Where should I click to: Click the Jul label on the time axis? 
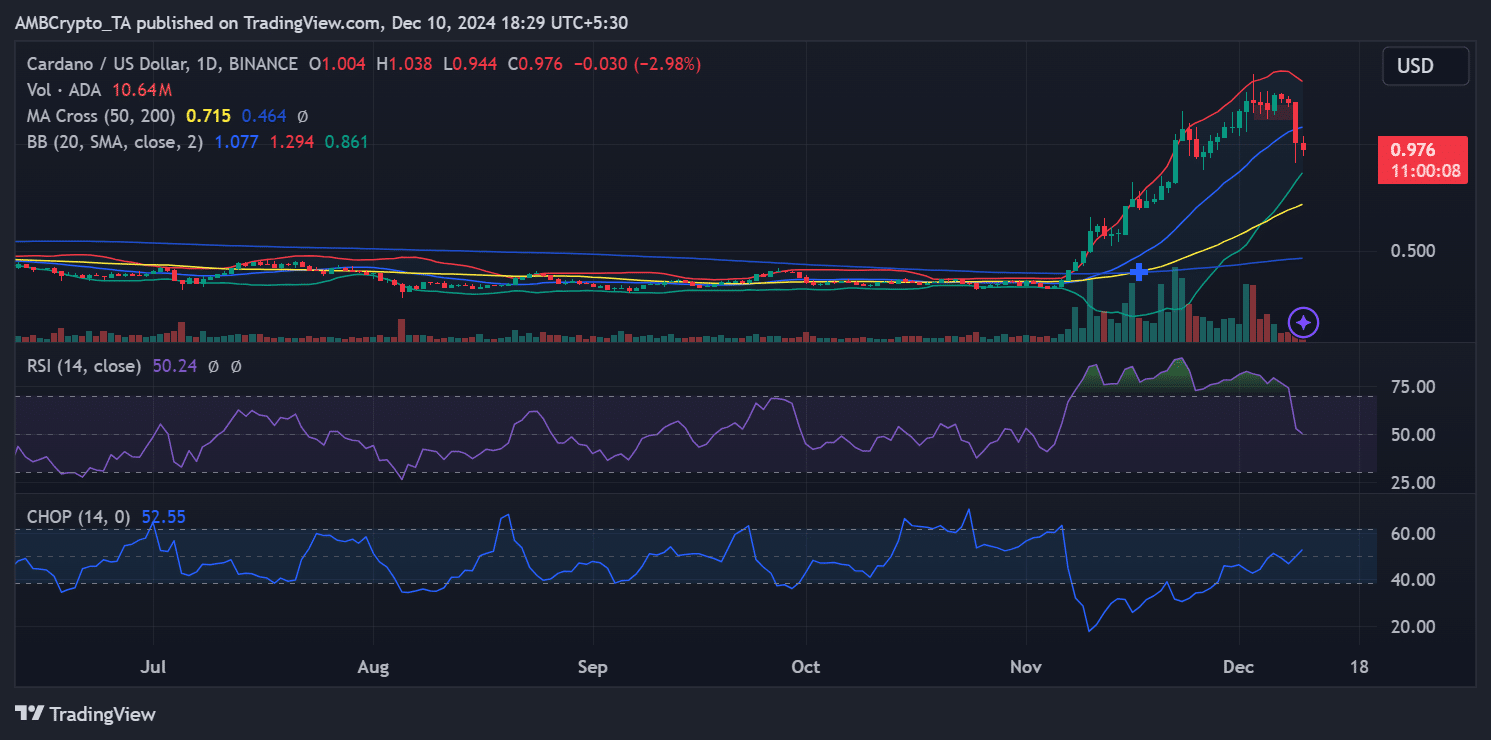point(153,665)
